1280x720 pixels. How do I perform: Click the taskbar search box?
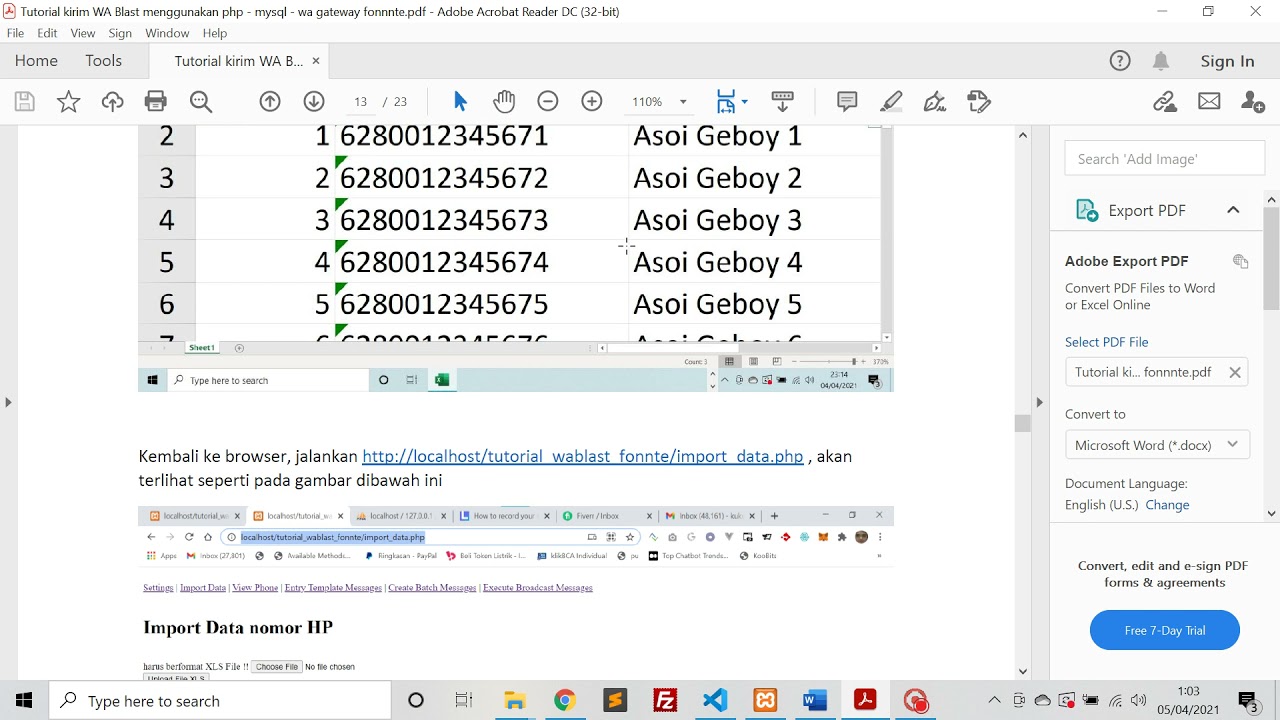[x=220, y=701]
